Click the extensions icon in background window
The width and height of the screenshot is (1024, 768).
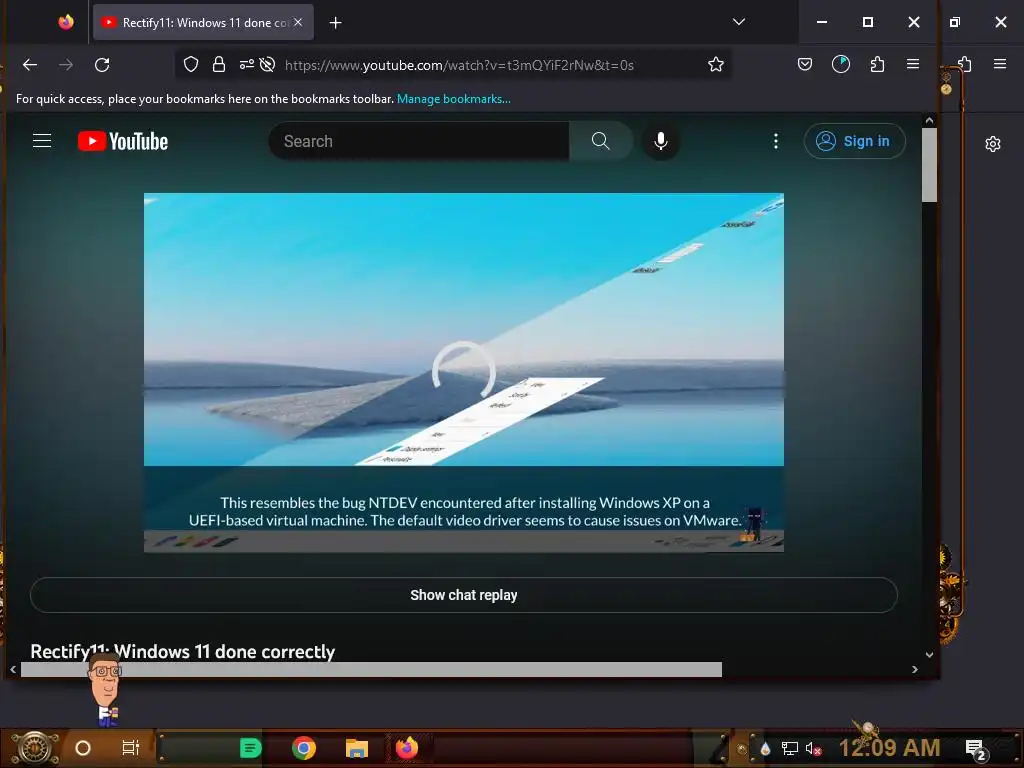click(x=965, y=64)
